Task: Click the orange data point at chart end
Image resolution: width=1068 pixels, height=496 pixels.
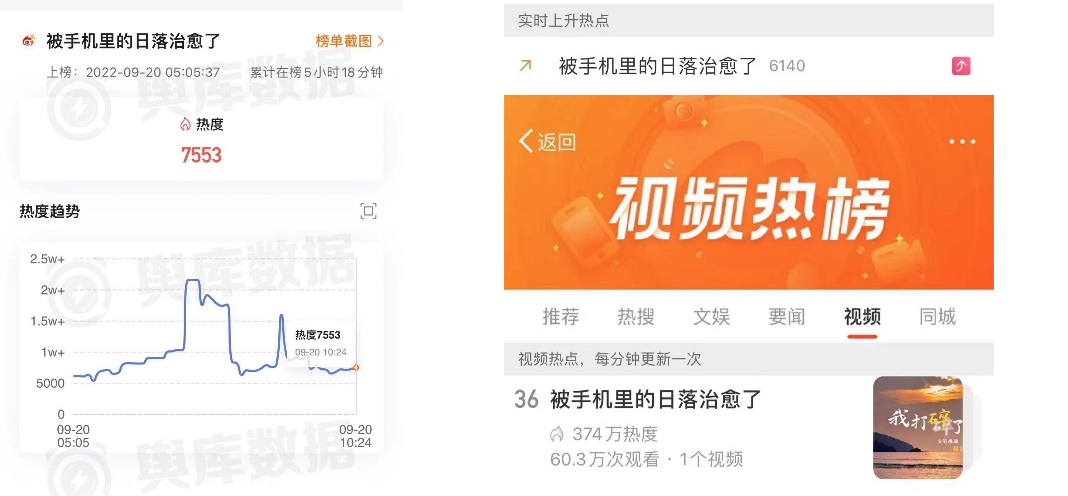Action: [356, 368]
